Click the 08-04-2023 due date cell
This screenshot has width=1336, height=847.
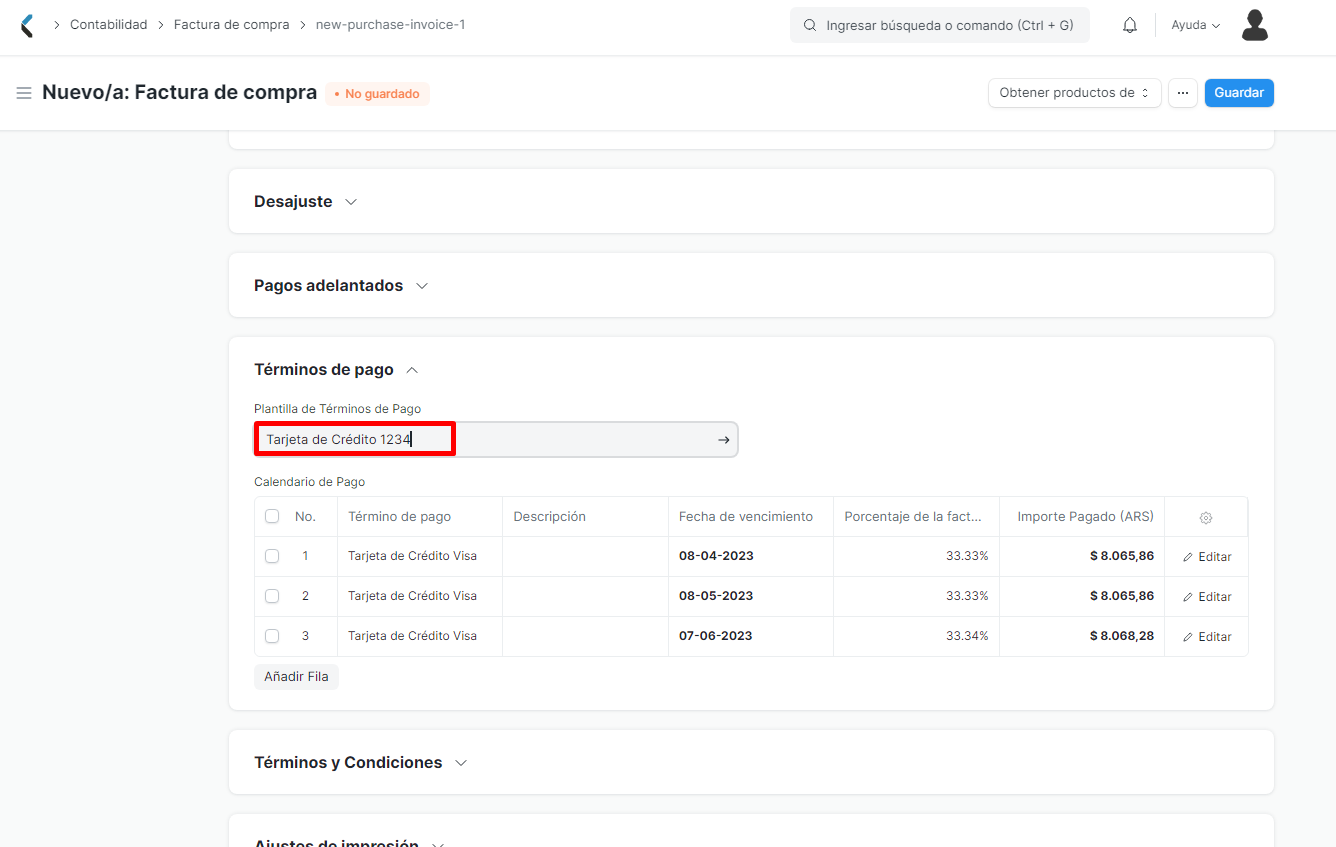click(751, 556)
